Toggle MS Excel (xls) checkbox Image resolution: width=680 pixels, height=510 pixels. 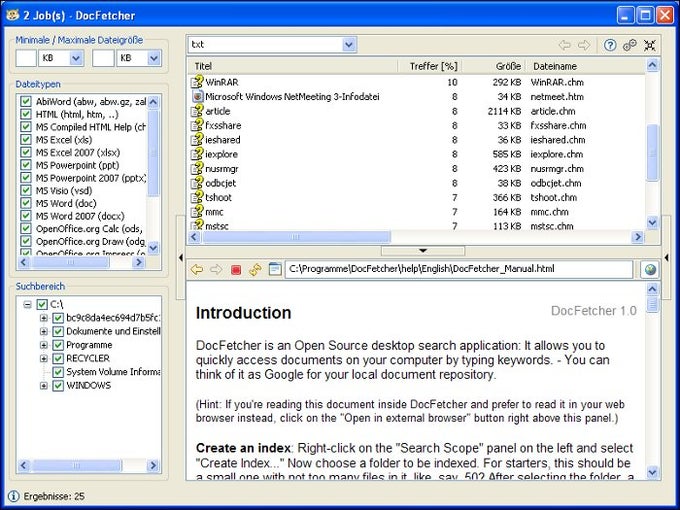pos(26,140)
